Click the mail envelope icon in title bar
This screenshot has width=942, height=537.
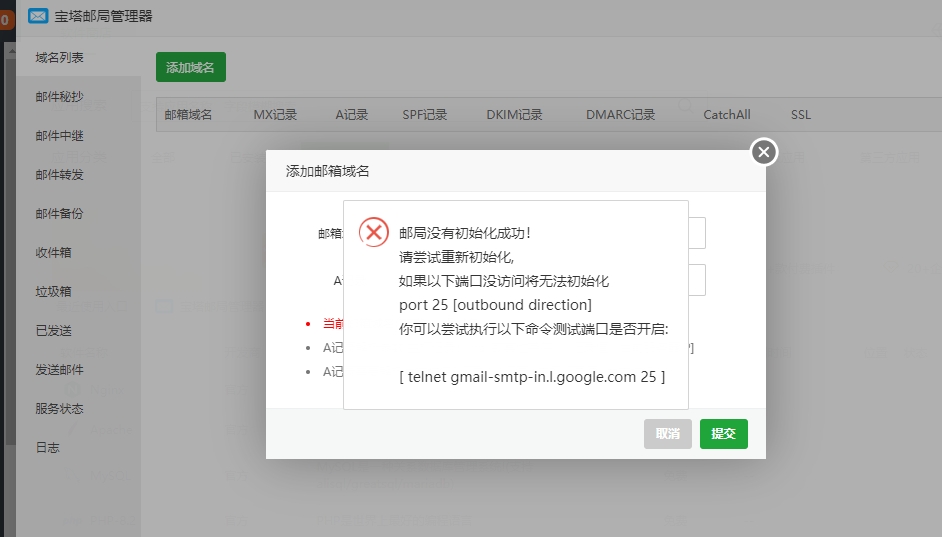click(38, 16)
